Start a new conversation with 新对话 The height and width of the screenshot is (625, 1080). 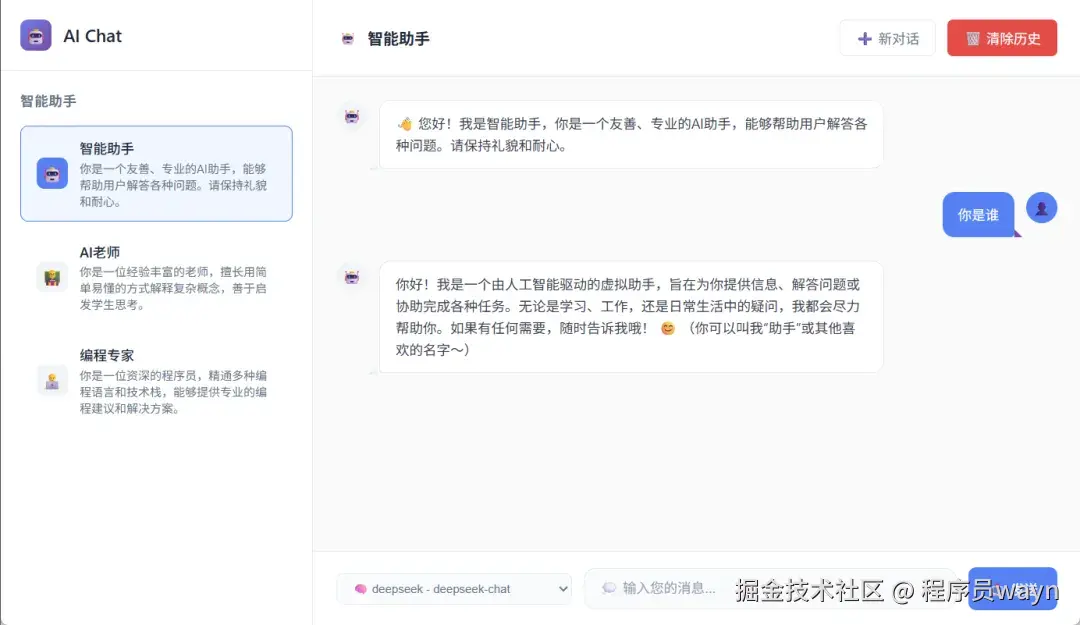tap(887, 37)
